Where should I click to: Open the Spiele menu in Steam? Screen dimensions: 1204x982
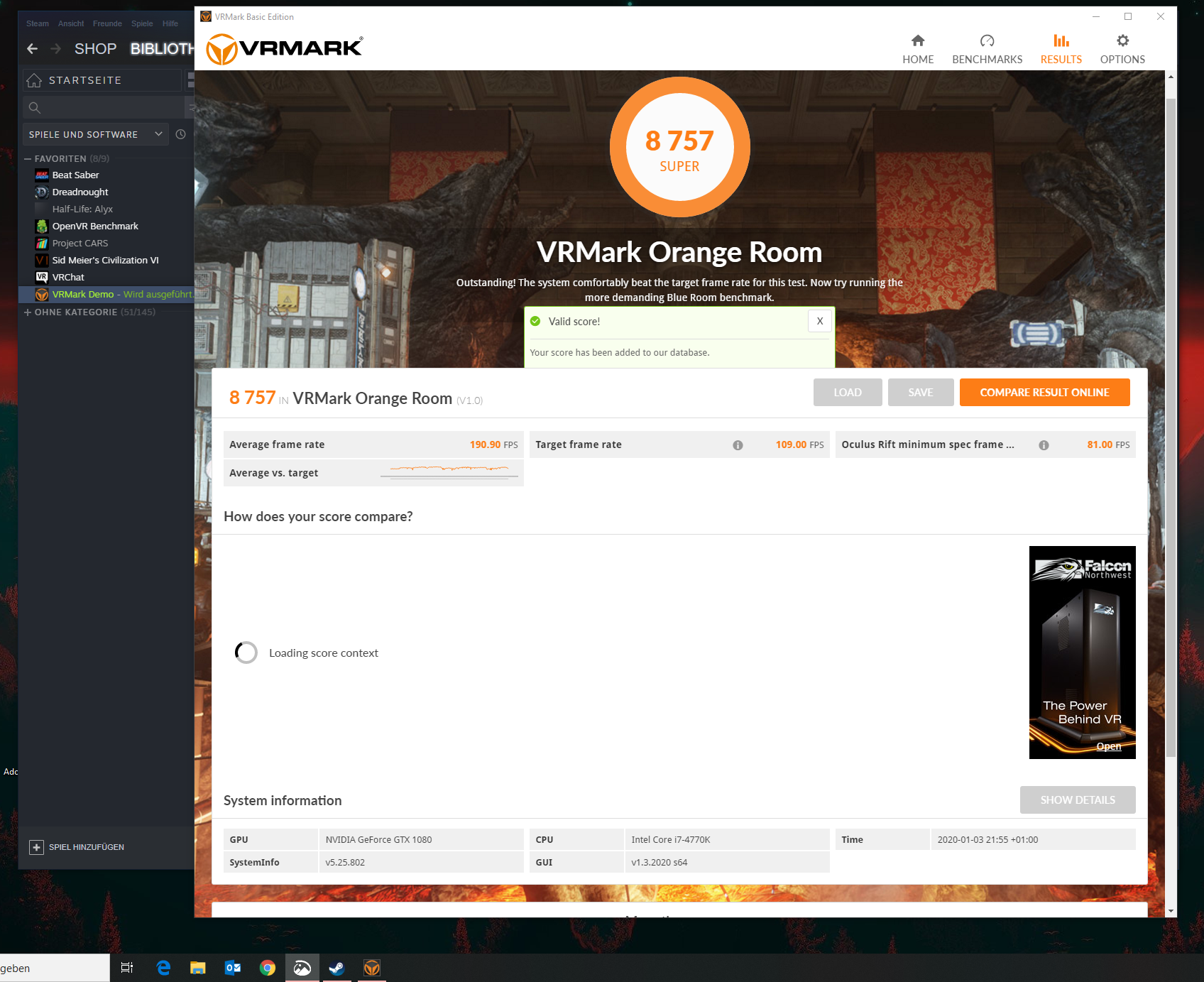[142, 23]
